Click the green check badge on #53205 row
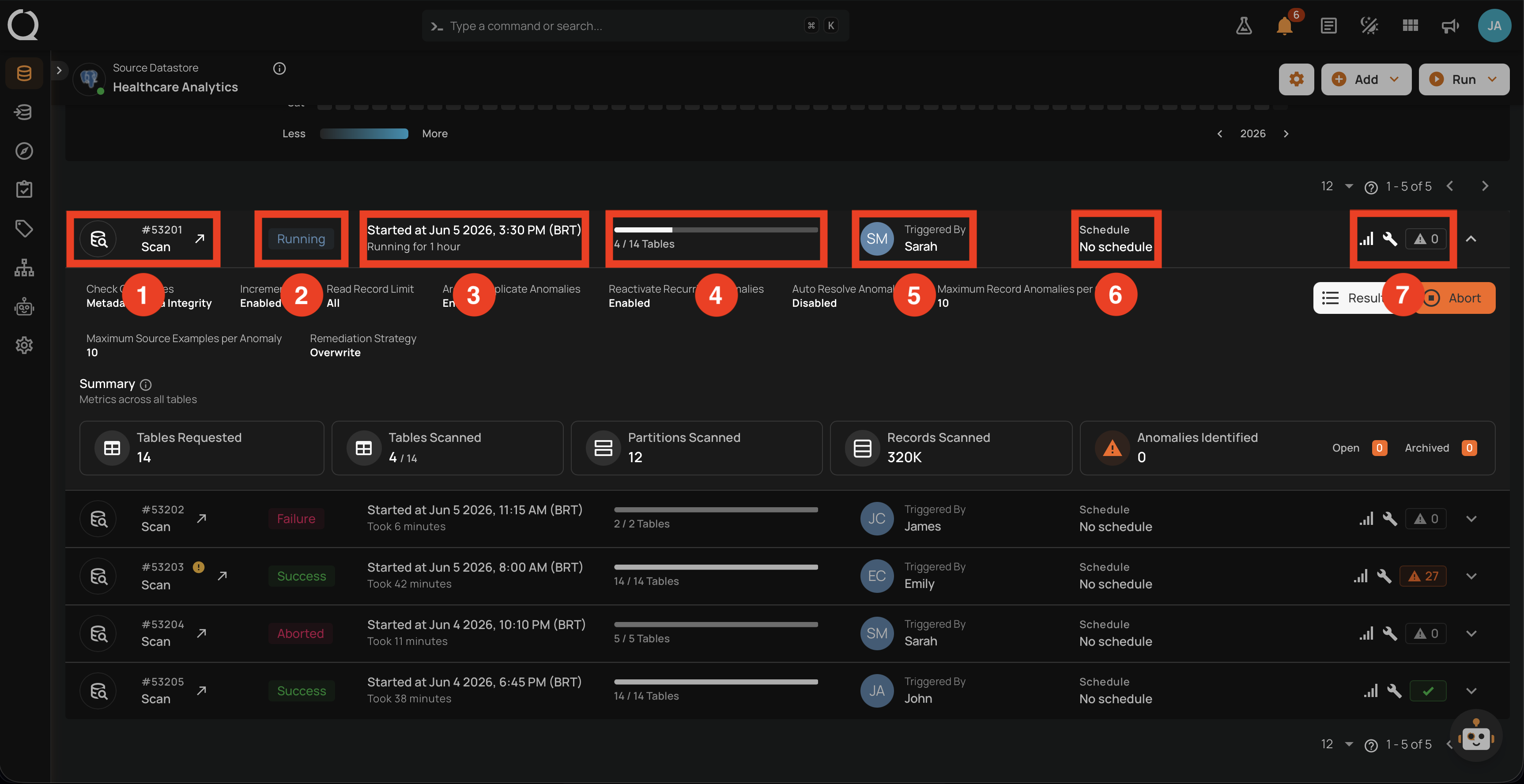Screen dimensions: 1524x784 coord(1428,690)
